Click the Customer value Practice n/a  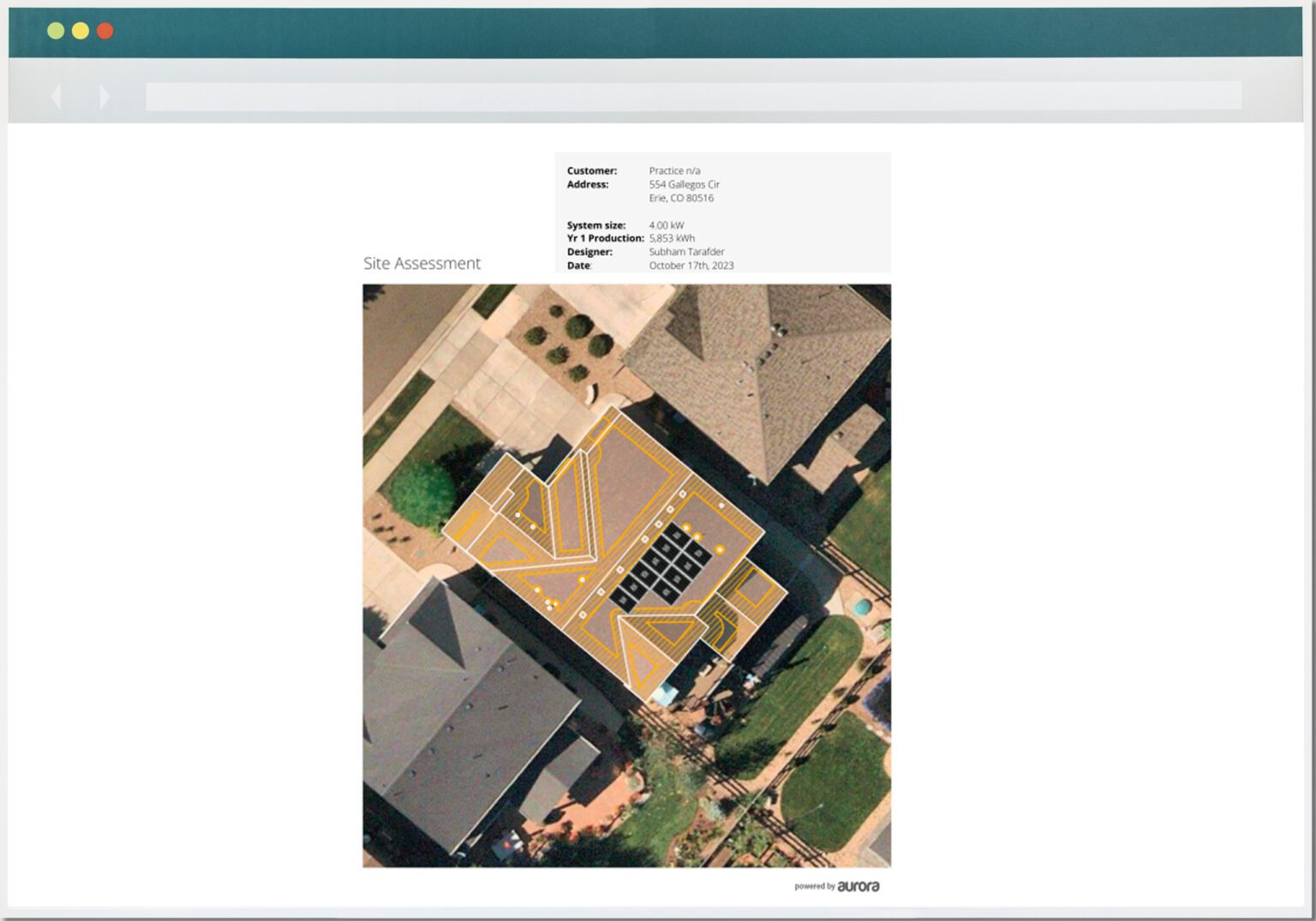[x=674, y=170]
